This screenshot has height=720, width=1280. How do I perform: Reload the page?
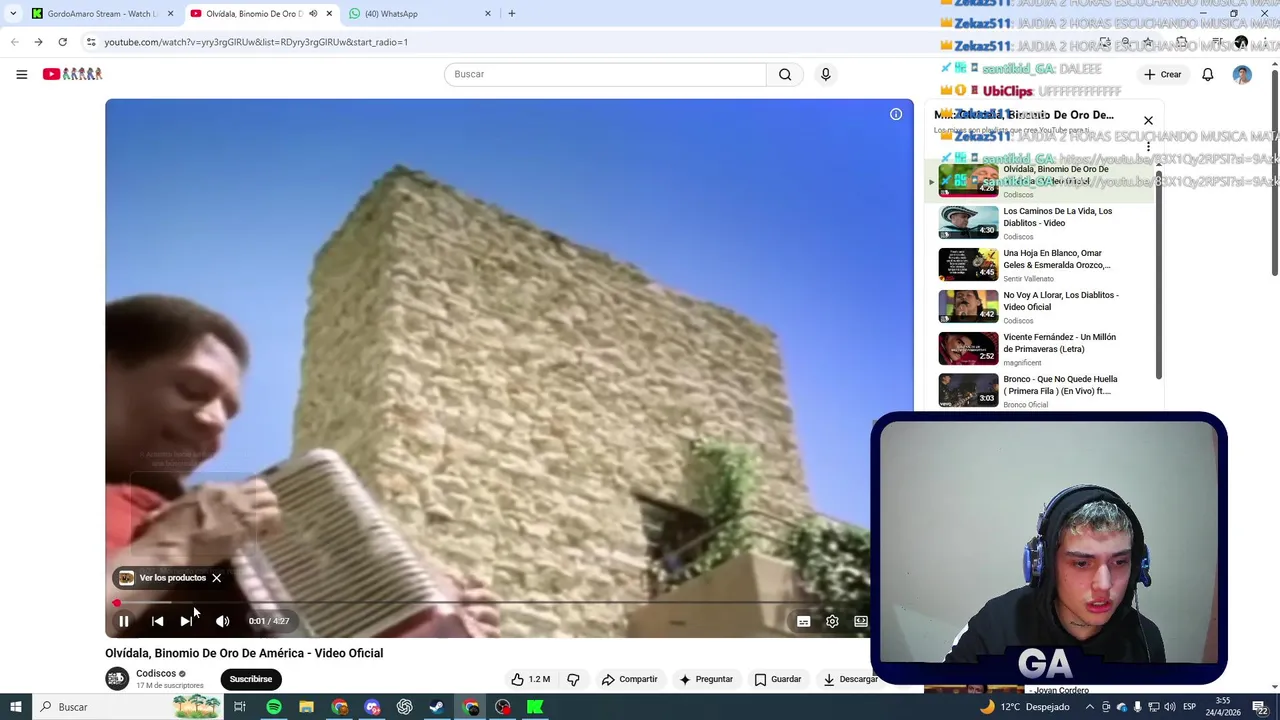tap(62, 42)
